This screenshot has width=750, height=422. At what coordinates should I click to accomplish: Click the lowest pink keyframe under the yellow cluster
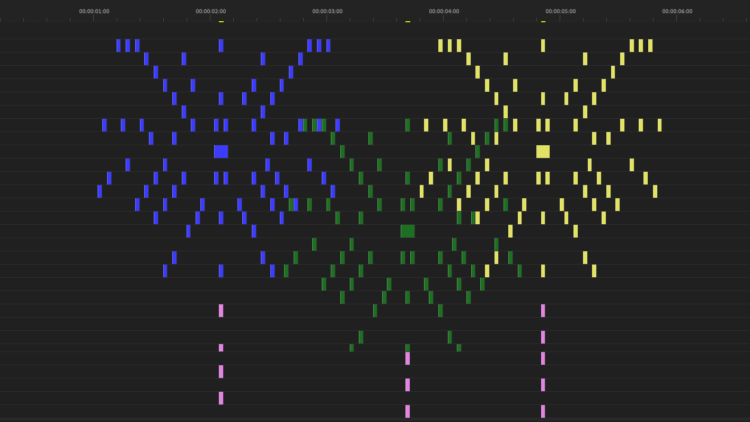[x=543, y=411]
